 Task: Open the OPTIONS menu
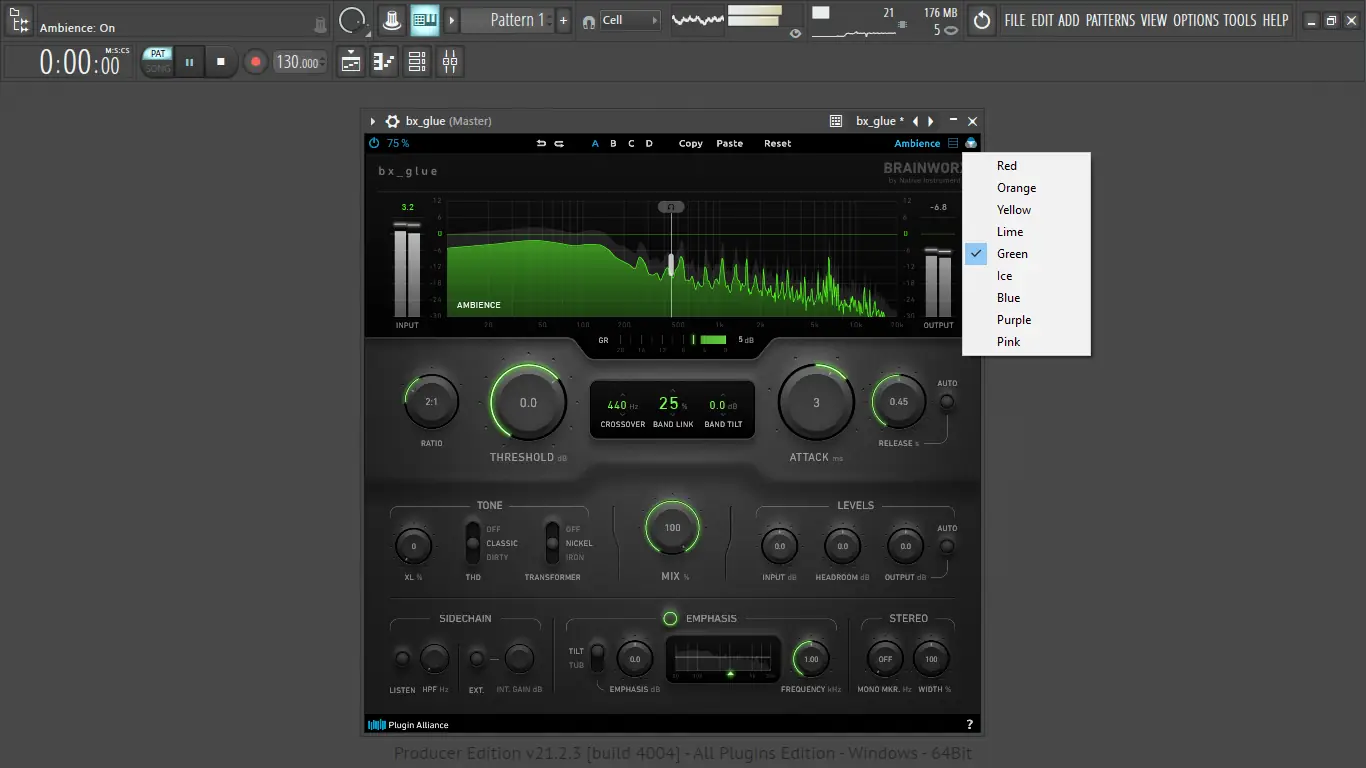pyautogui.click(x=1196, y=20)
